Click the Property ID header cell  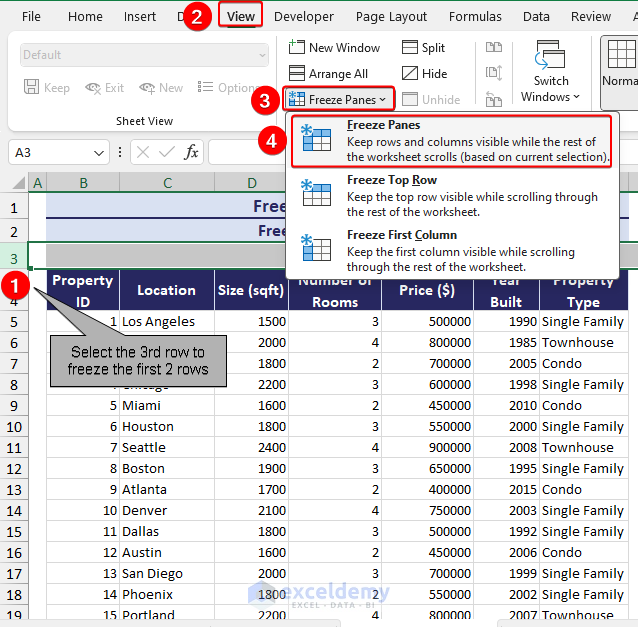click(x=83, y=290)
